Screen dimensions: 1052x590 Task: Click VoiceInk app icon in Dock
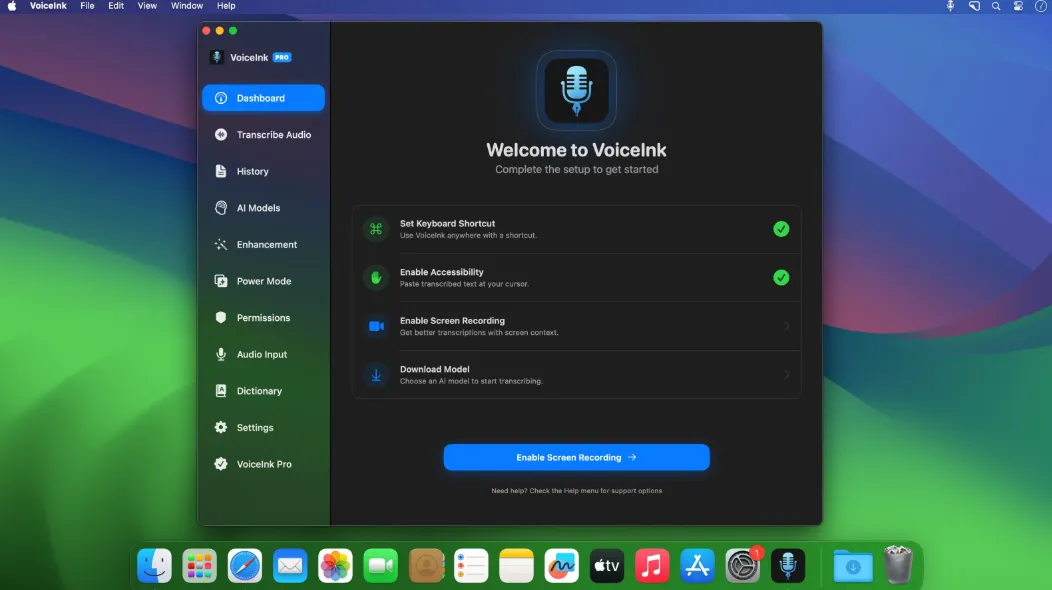click(x=788, y=566)
